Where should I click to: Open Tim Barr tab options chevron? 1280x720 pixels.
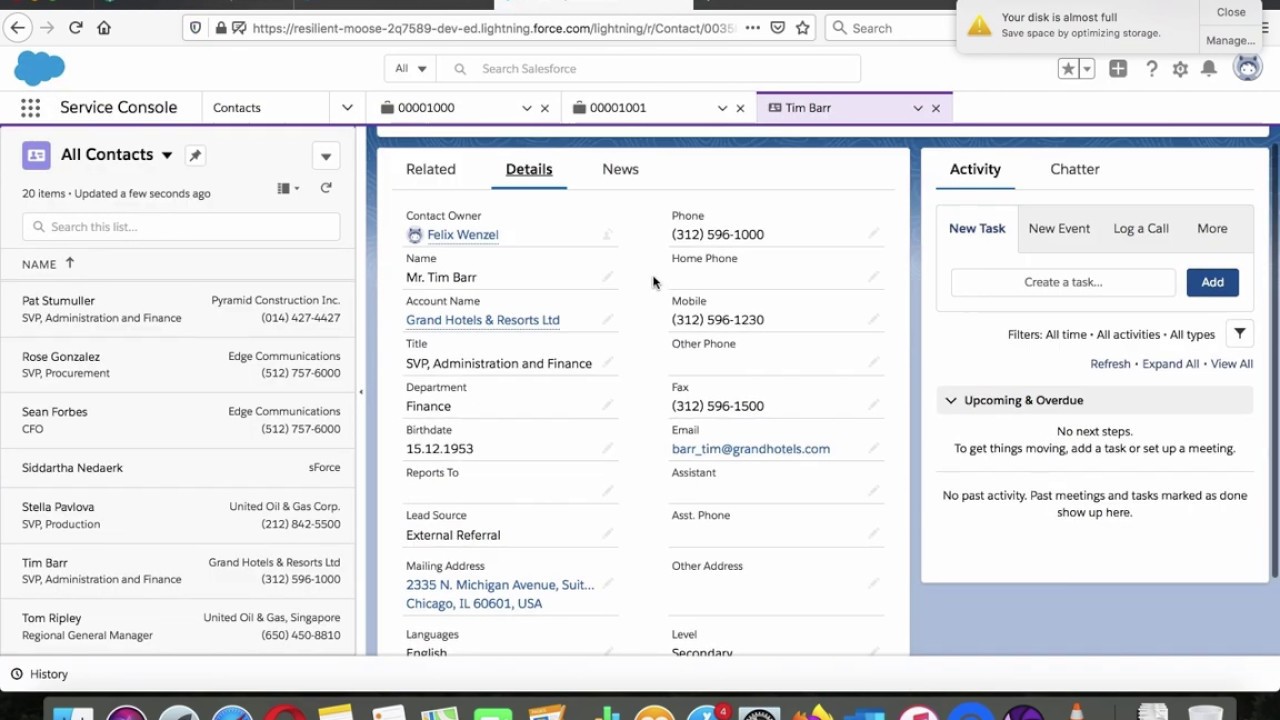[917, 108]
